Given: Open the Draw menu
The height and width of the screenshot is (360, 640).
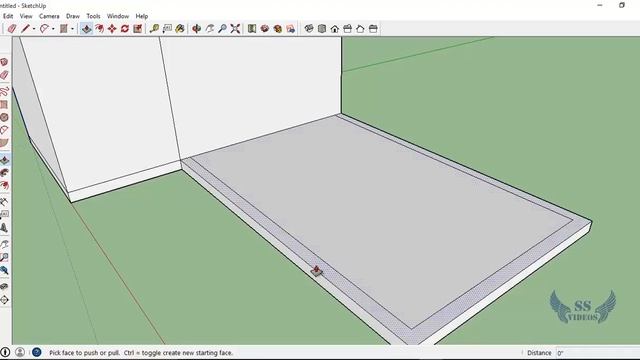Looking at the screenshot, I should click(x=73, y=16).
